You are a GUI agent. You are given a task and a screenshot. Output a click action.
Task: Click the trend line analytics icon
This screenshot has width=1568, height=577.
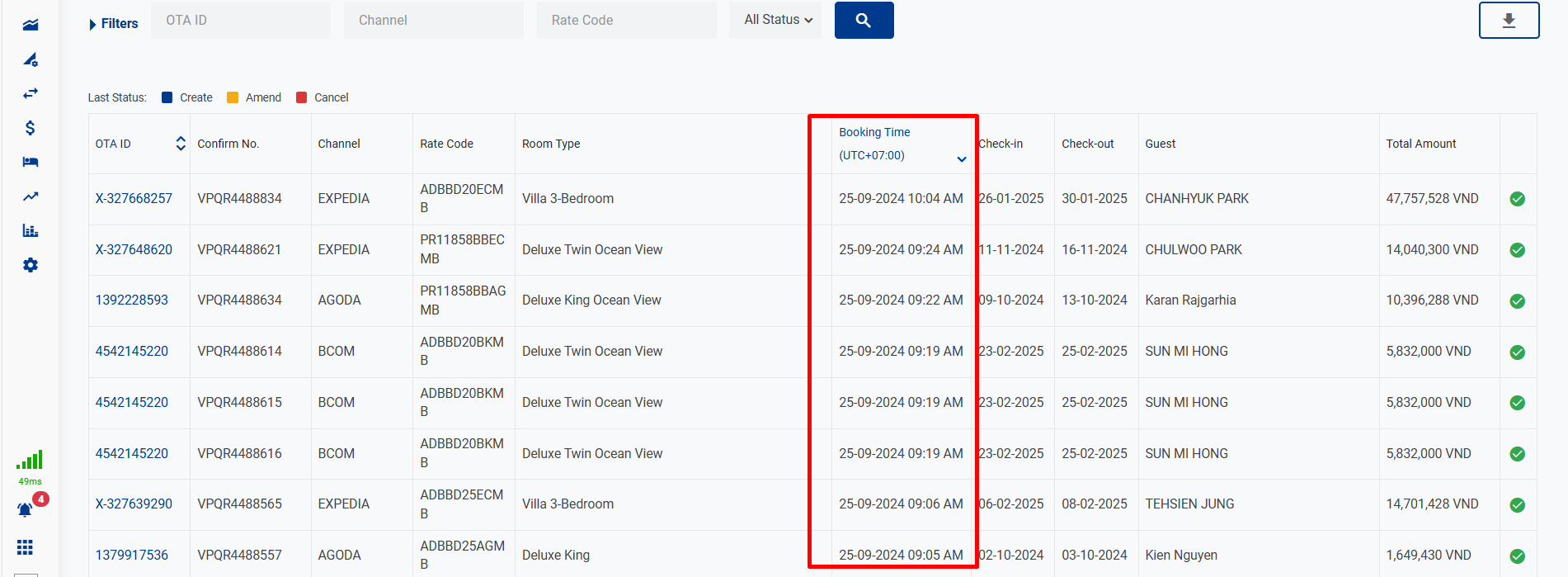click(x=31, y=196)
